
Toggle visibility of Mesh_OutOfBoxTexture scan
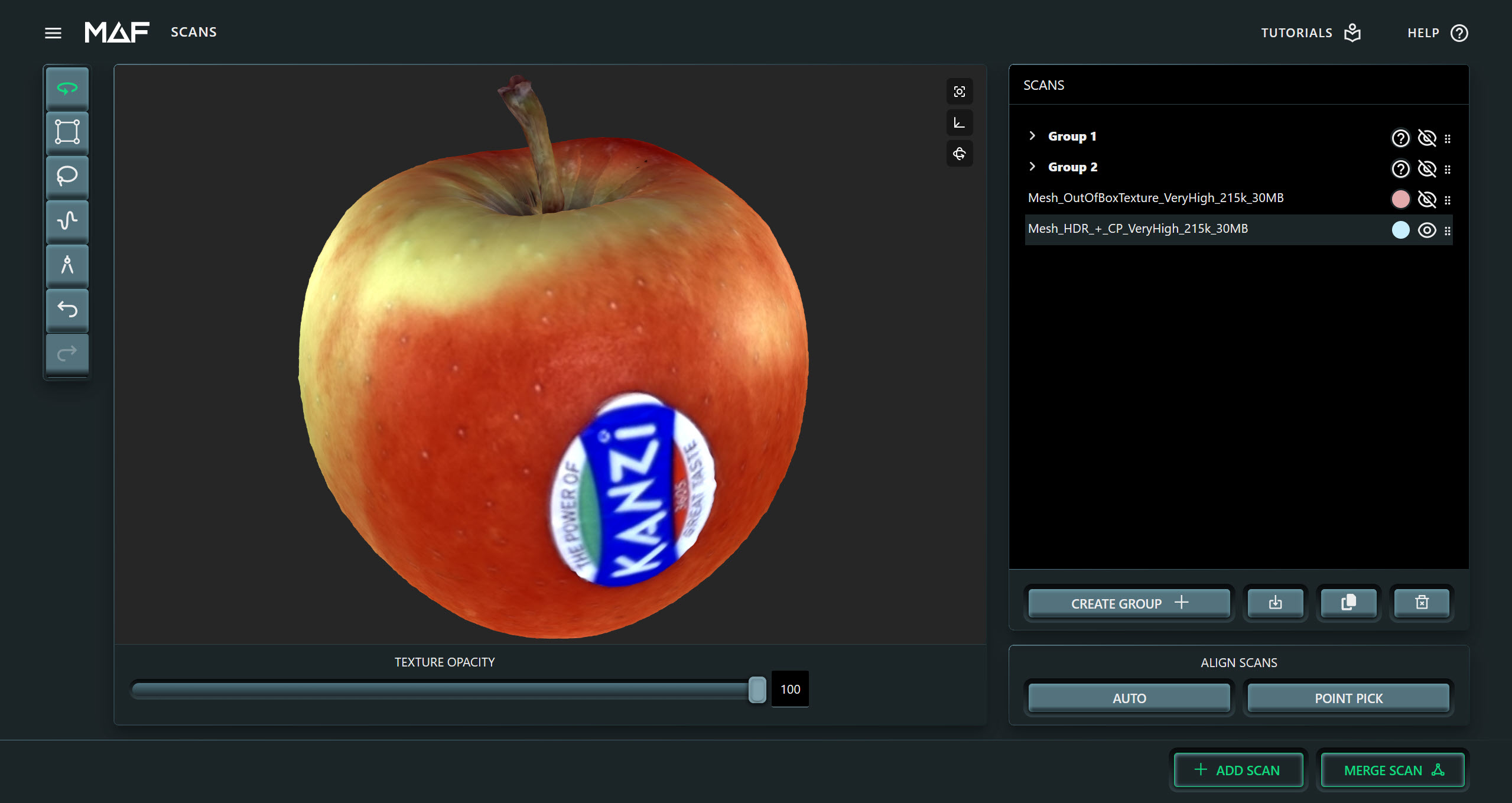(1426, 199)
